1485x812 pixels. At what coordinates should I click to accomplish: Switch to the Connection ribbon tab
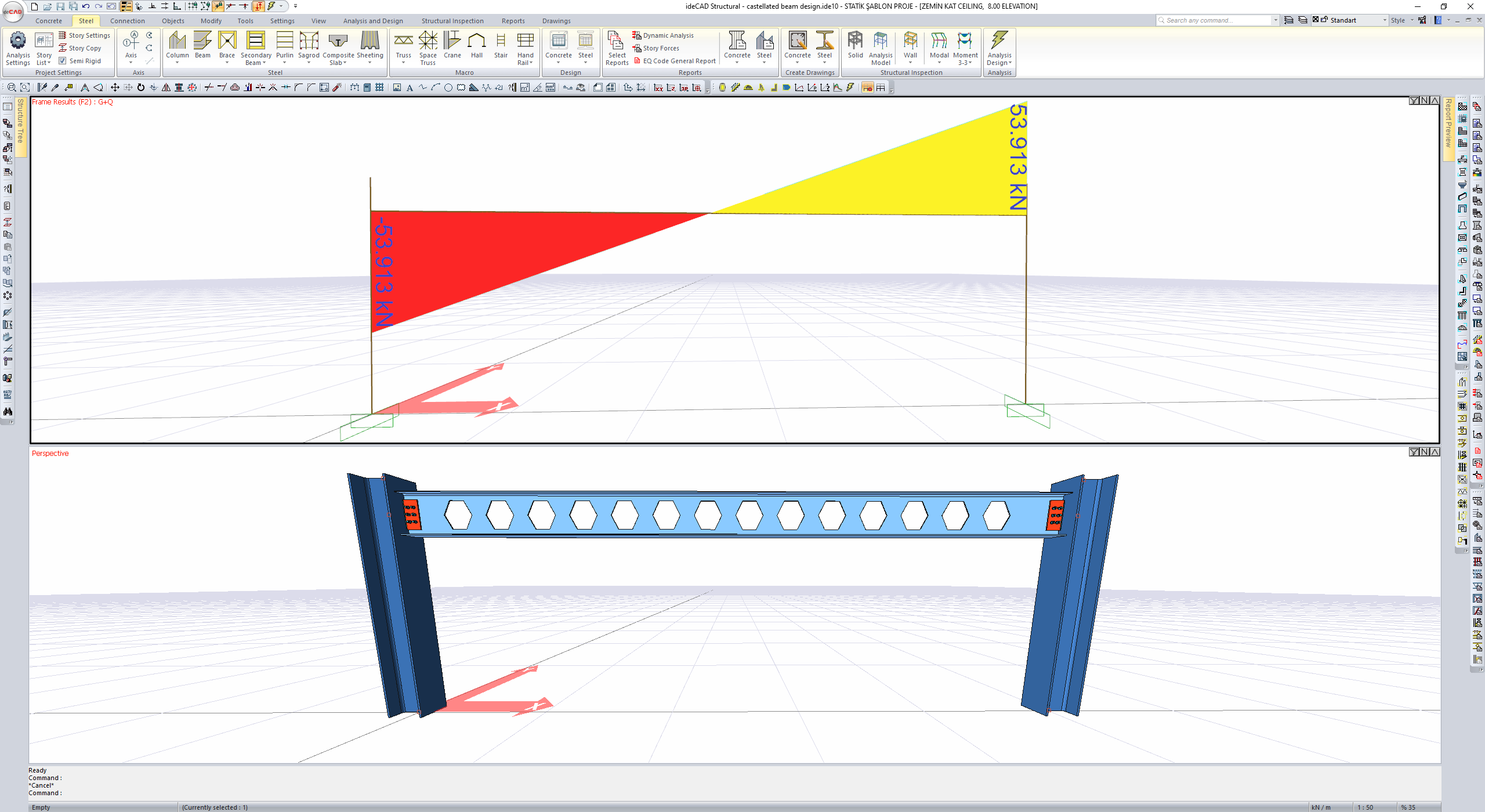click(127, 20)
